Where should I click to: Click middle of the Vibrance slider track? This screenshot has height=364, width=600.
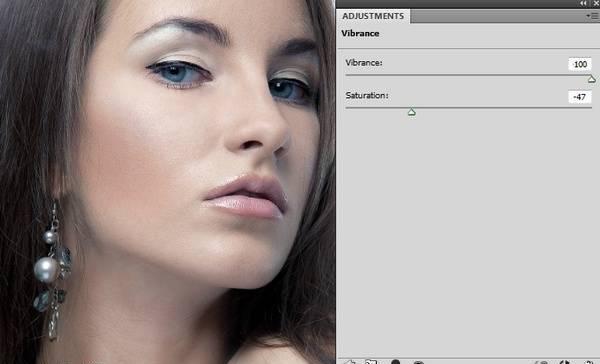coord(469,75)
